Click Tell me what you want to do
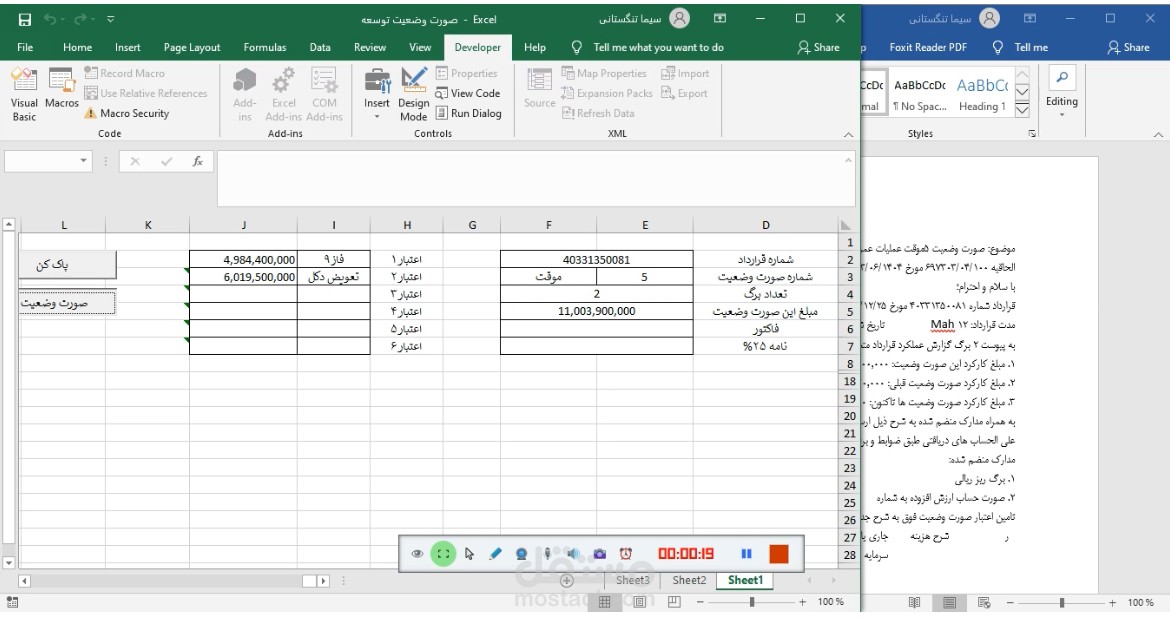 pos(658,47)
